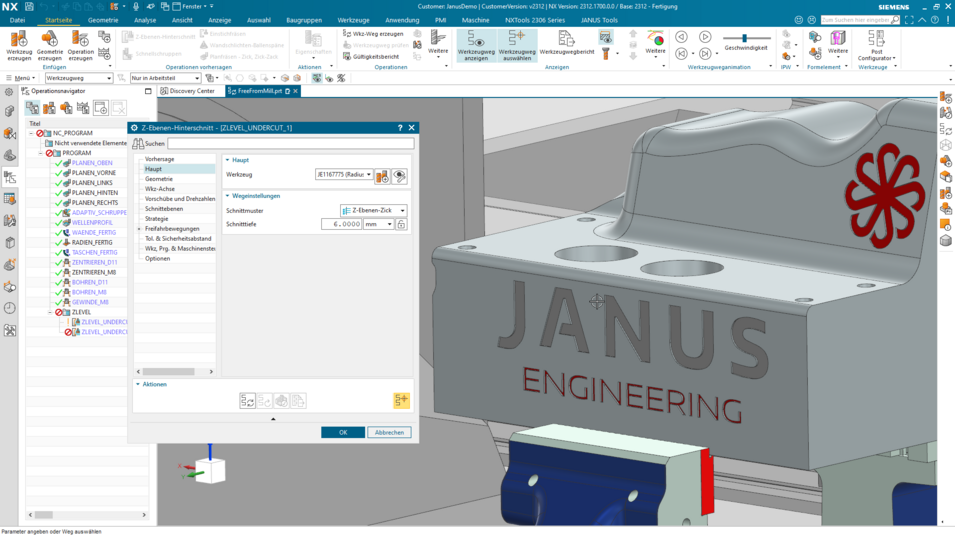
Task: Collapse the Wegeinstellungen section
Action: click(x=228, y=196)
